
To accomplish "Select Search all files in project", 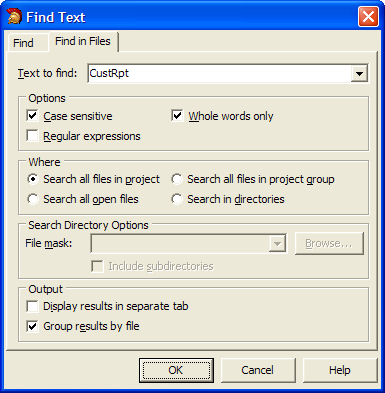I will [x=33, y=179].
